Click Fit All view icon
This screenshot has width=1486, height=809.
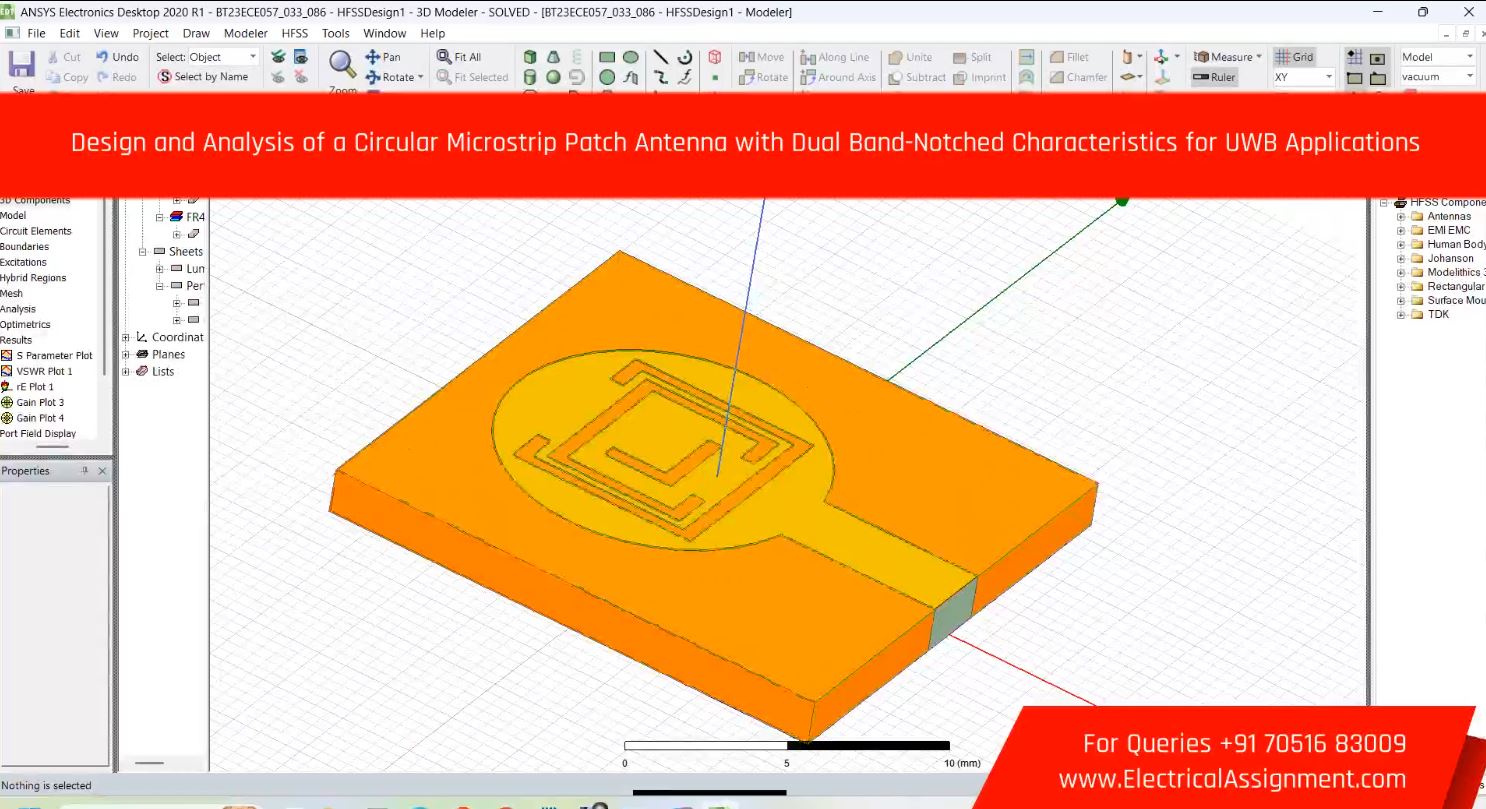pyautogui.click(x=459, y=57)
